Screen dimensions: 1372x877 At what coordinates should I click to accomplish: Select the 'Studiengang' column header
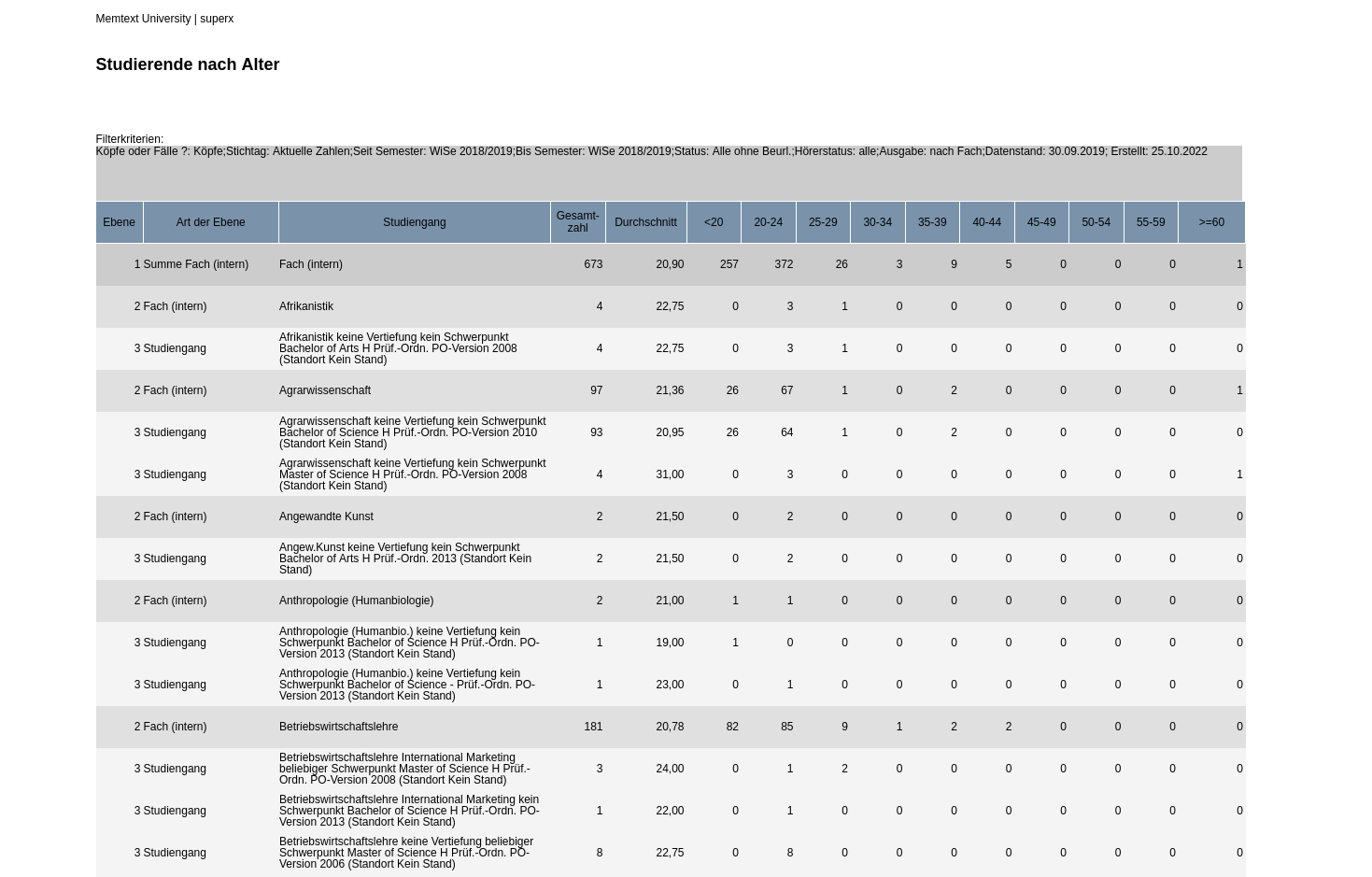(x=415, y=222)
